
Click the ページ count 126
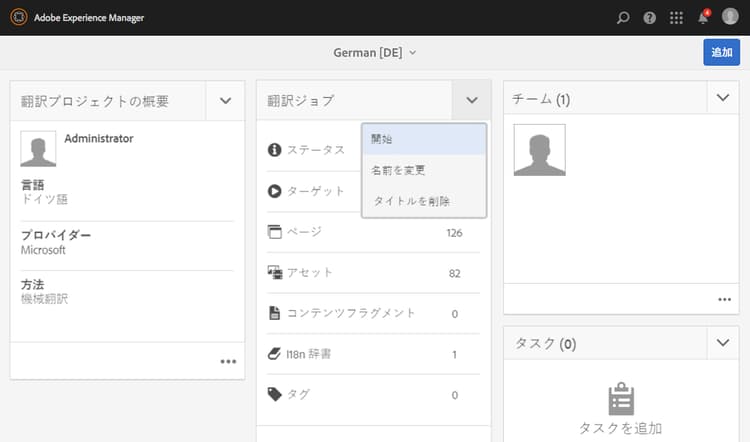(x=454, y=233)
